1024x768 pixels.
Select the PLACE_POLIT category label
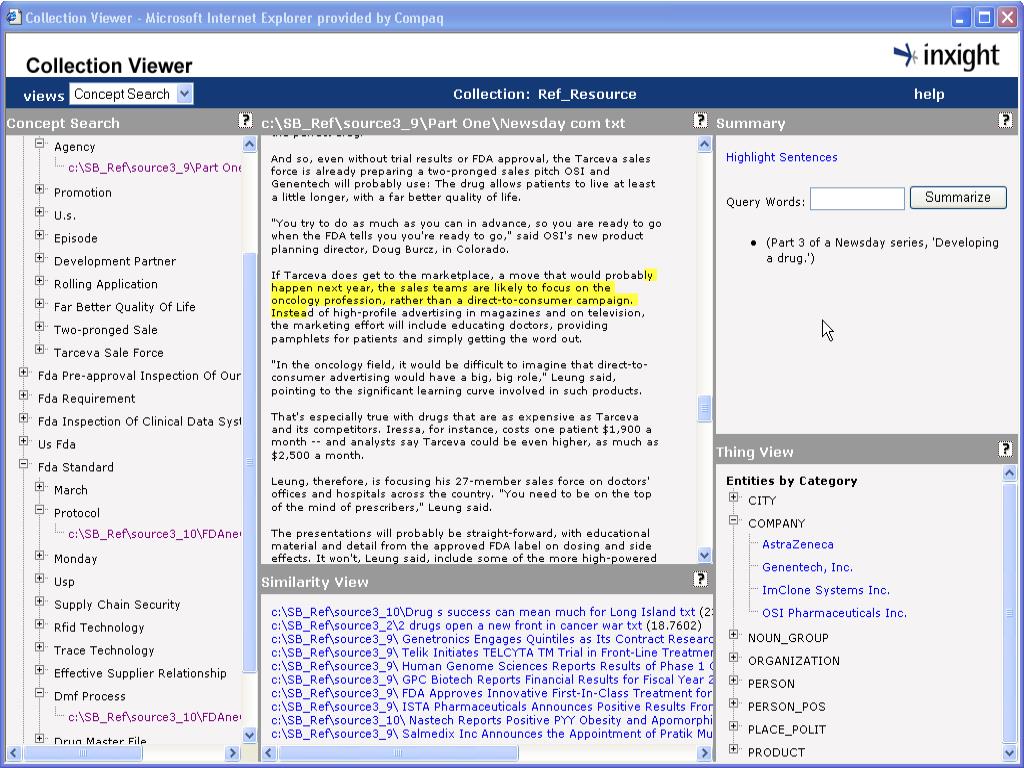(x=786, y=729)
